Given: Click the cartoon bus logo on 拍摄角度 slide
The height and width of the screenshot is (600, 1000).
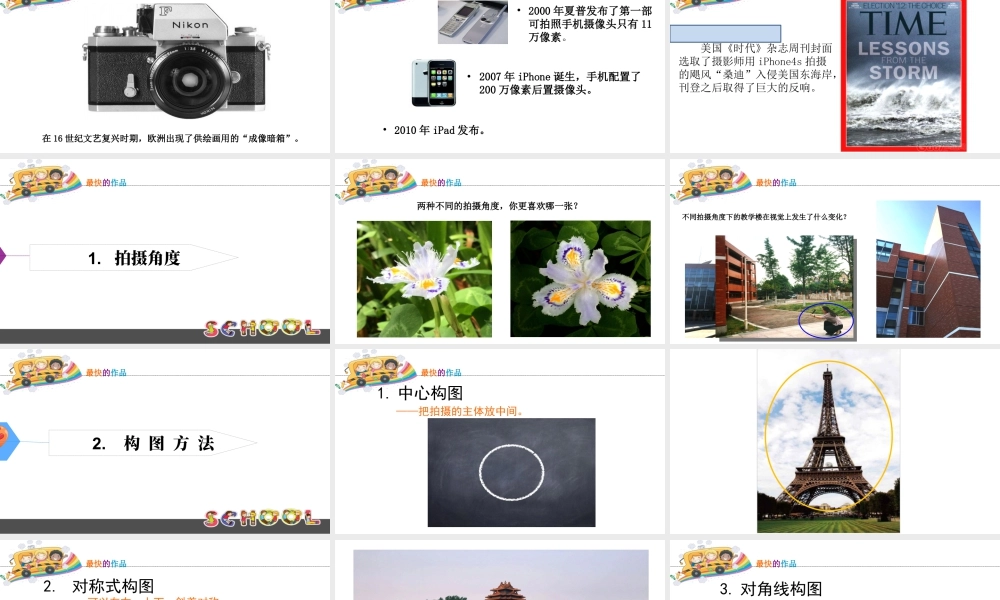Looking at the screenshot, I should coord(40,184).
